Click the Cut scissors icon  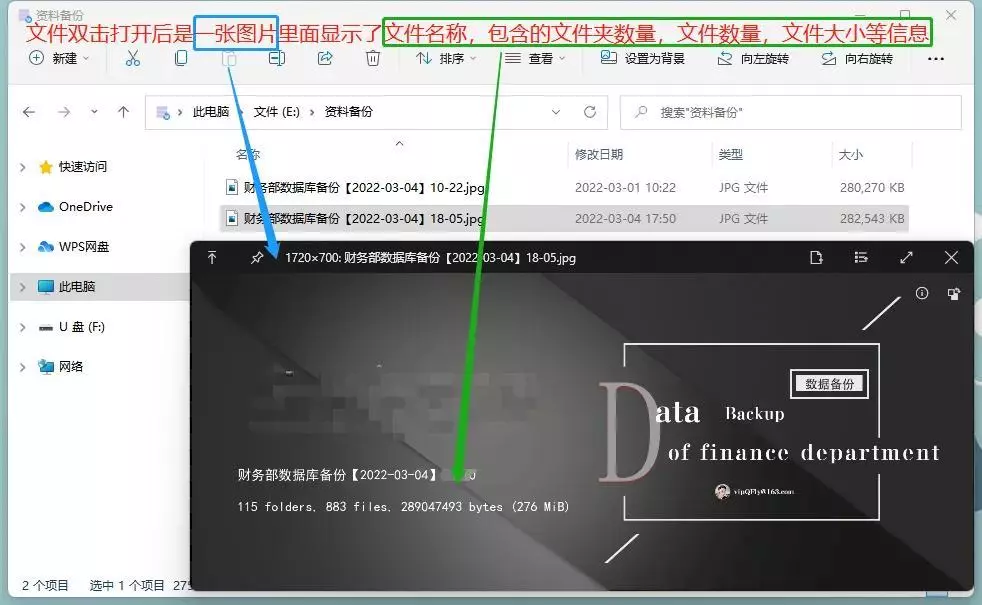133,58
